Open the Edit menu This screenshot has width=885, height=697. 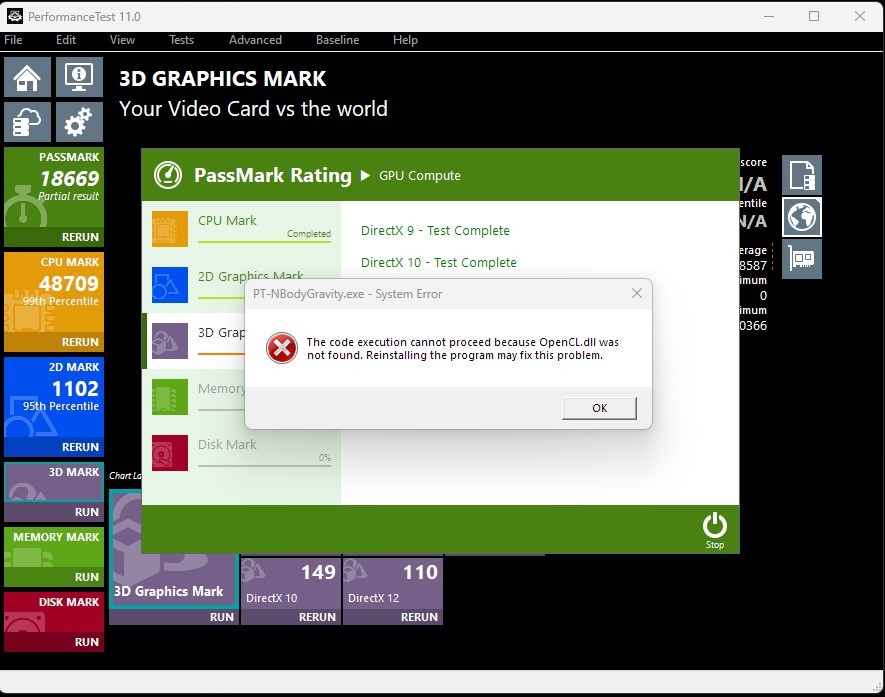tap(65, 40)
